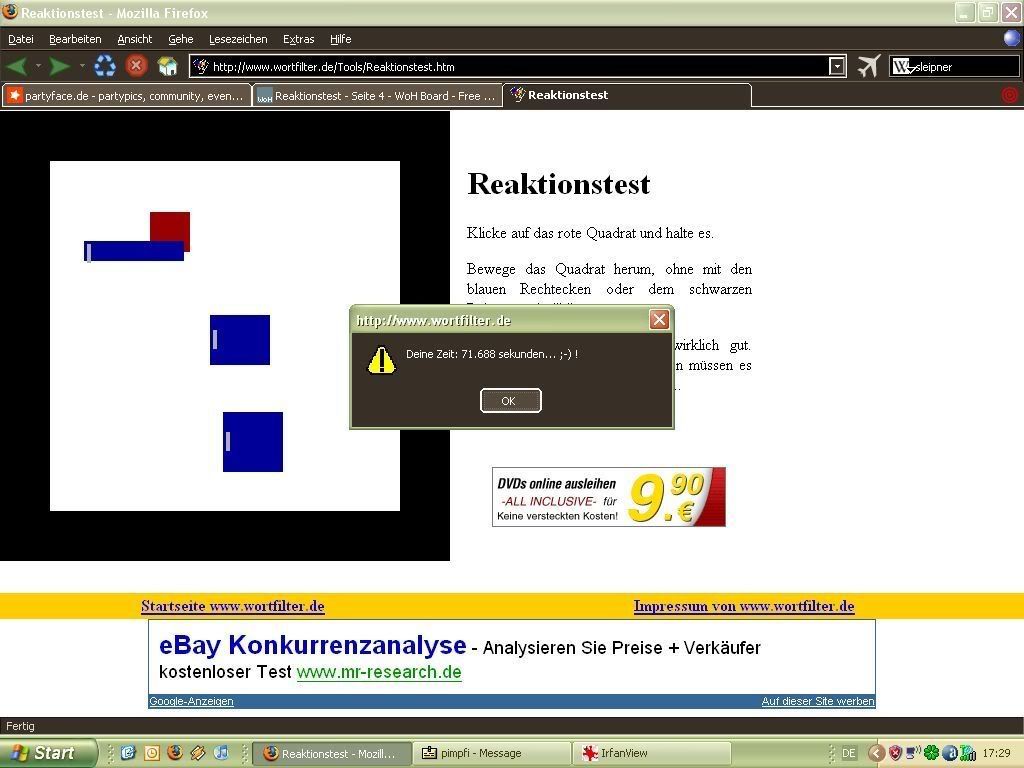Click the red Stop loading button

(136, 66)
